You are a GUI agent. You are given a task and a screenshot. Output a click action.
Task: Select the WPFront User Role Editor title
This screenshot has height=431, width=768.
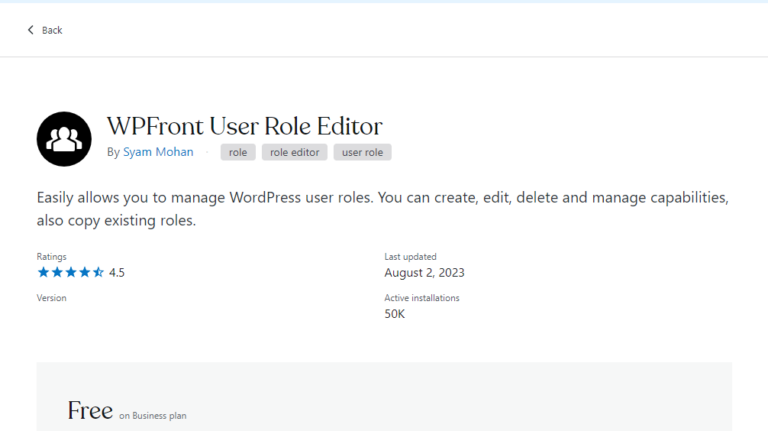pos(244,126)
